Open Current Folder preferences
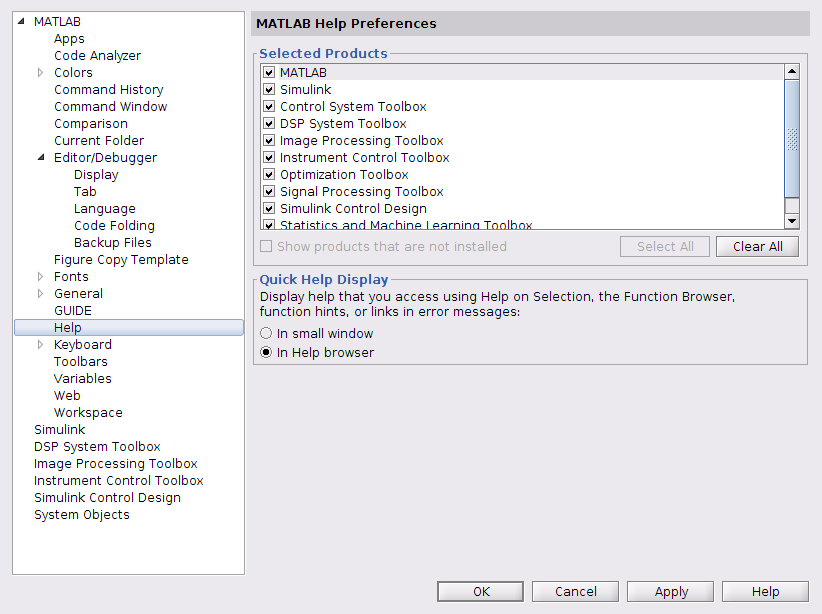 [x=99, y=141]
